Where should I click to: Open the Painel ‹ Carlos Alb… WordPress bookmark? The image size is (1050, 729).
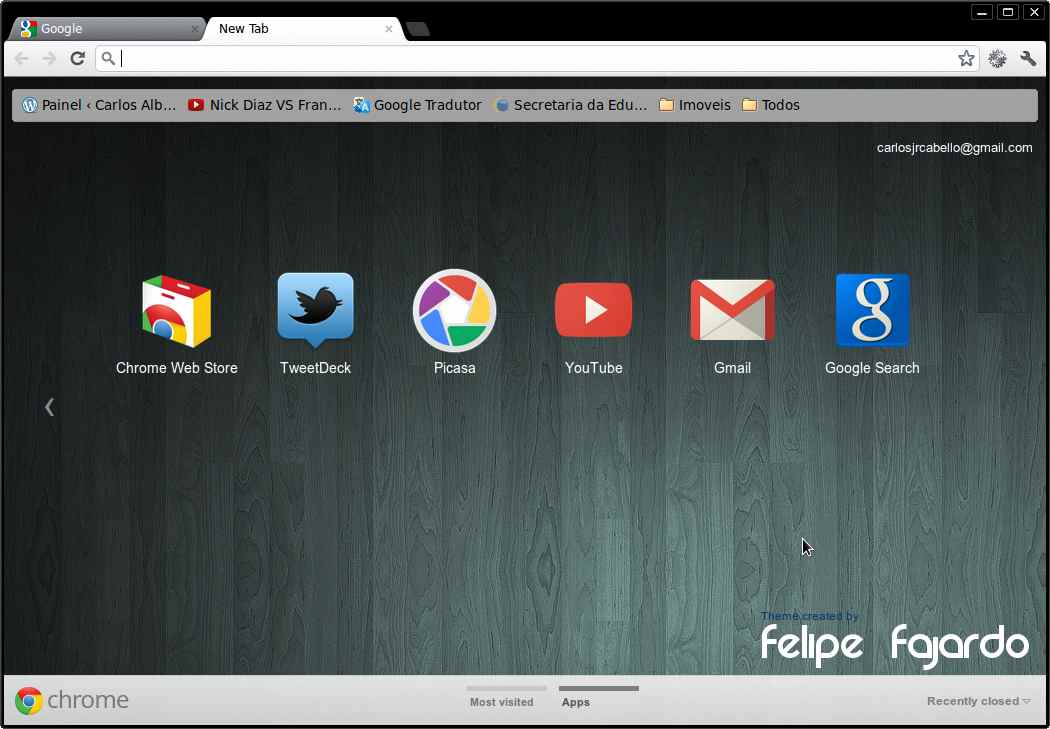pyautogui.click(x=99, y=105)
